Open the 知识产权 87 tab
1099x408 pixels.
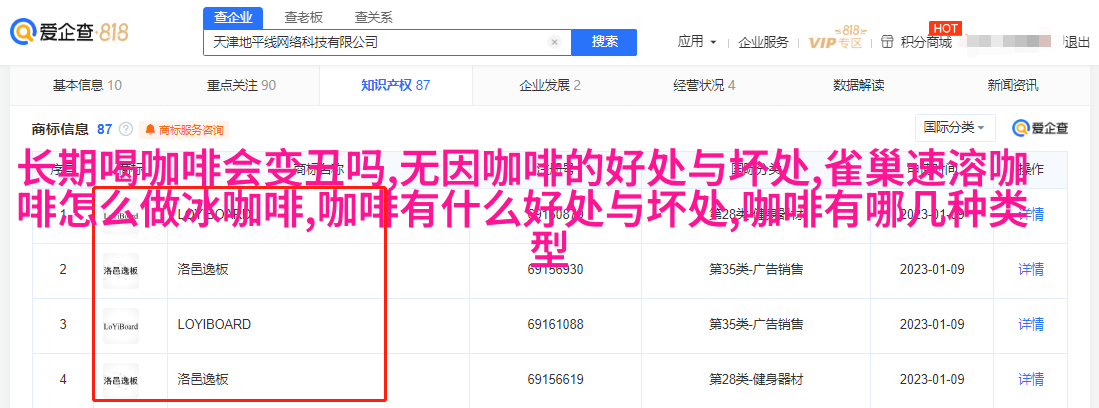pos(395,86)
